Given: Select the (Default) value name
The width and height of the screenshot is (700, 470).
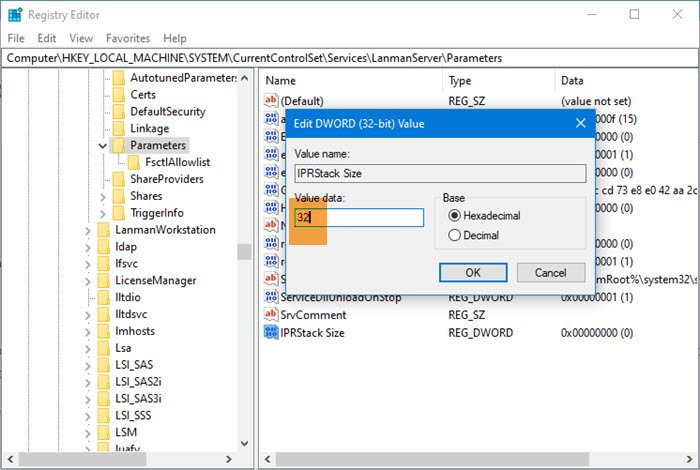Looking at the screenshot, I should coord(302,101).
